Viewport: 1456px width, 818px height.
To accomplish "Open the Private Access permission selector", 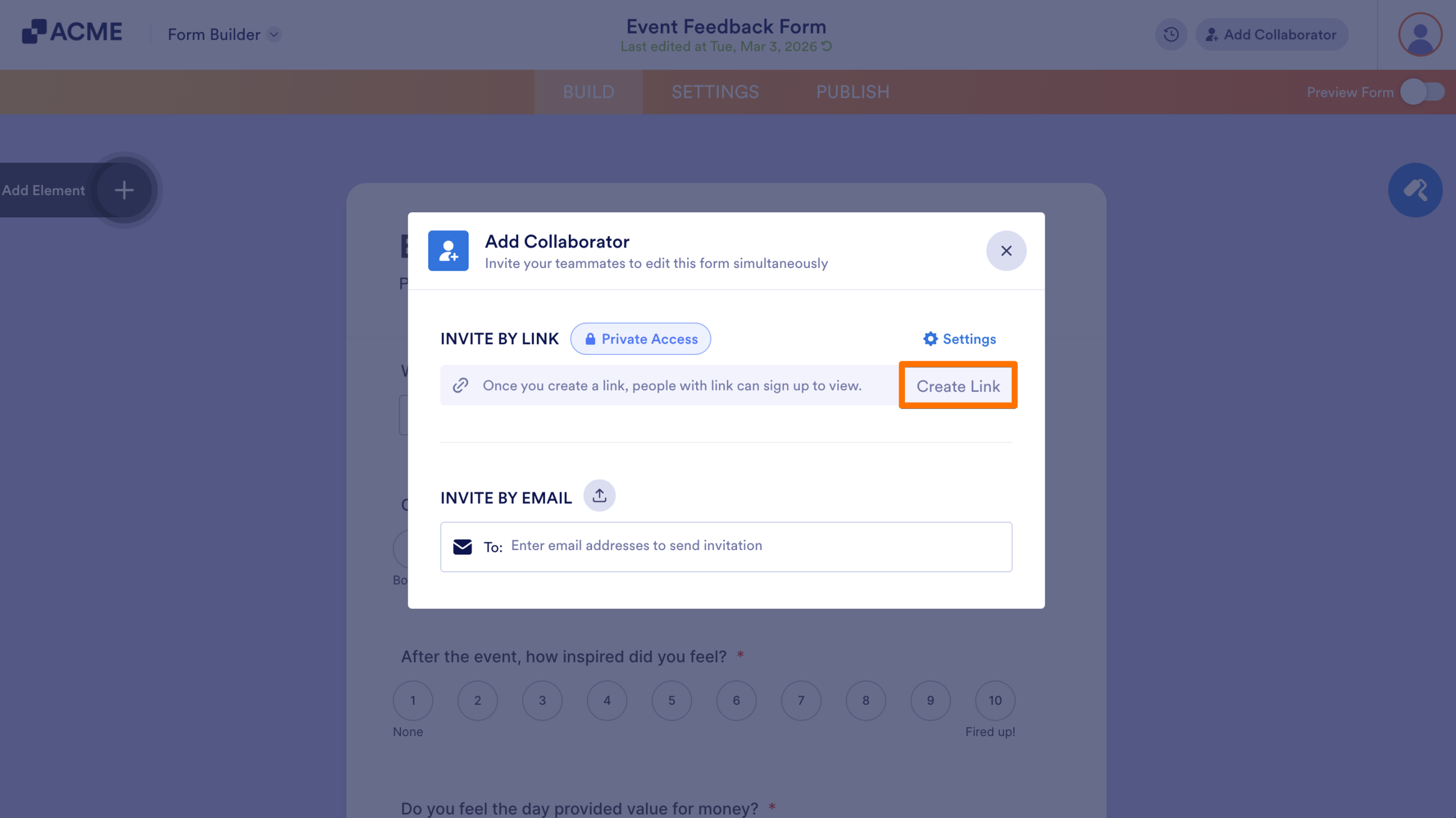I will [640, 339].
